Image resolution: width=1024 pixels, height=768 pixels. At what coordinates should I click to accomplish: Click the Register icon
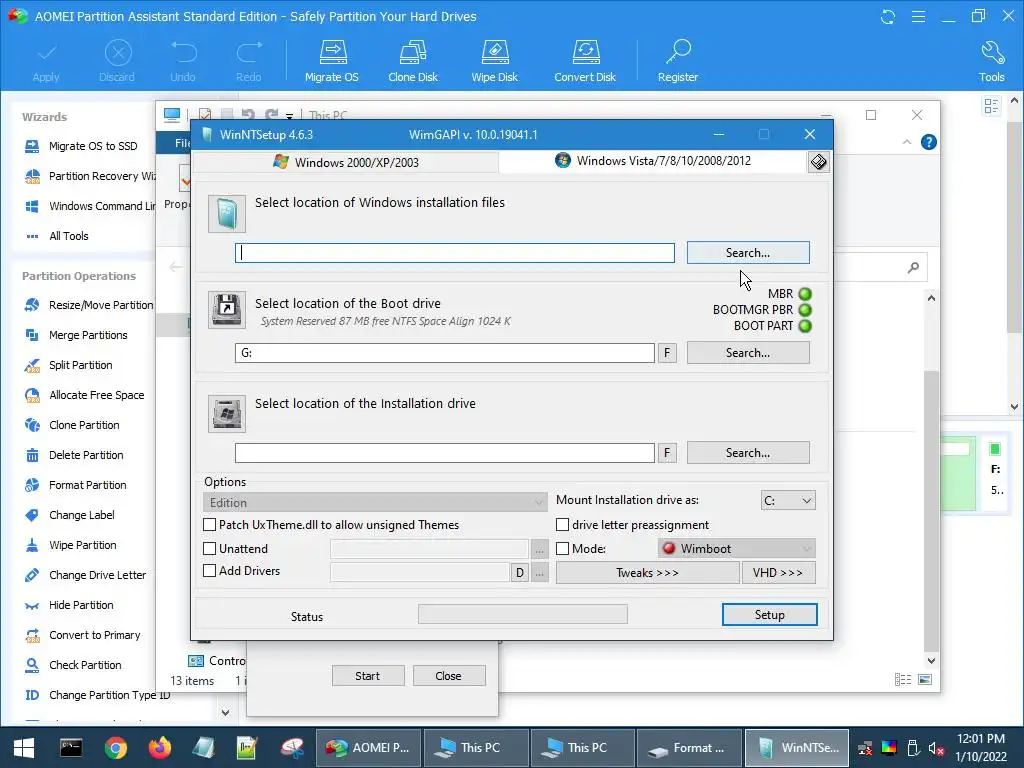click(678, 61)
